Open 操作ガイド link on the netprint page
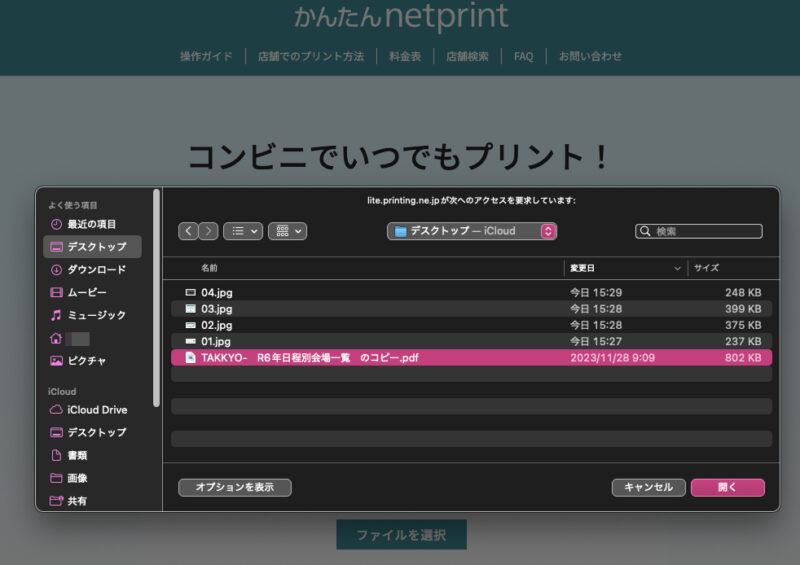The height and width of the screenshot is (565, 800). point(206,56)
